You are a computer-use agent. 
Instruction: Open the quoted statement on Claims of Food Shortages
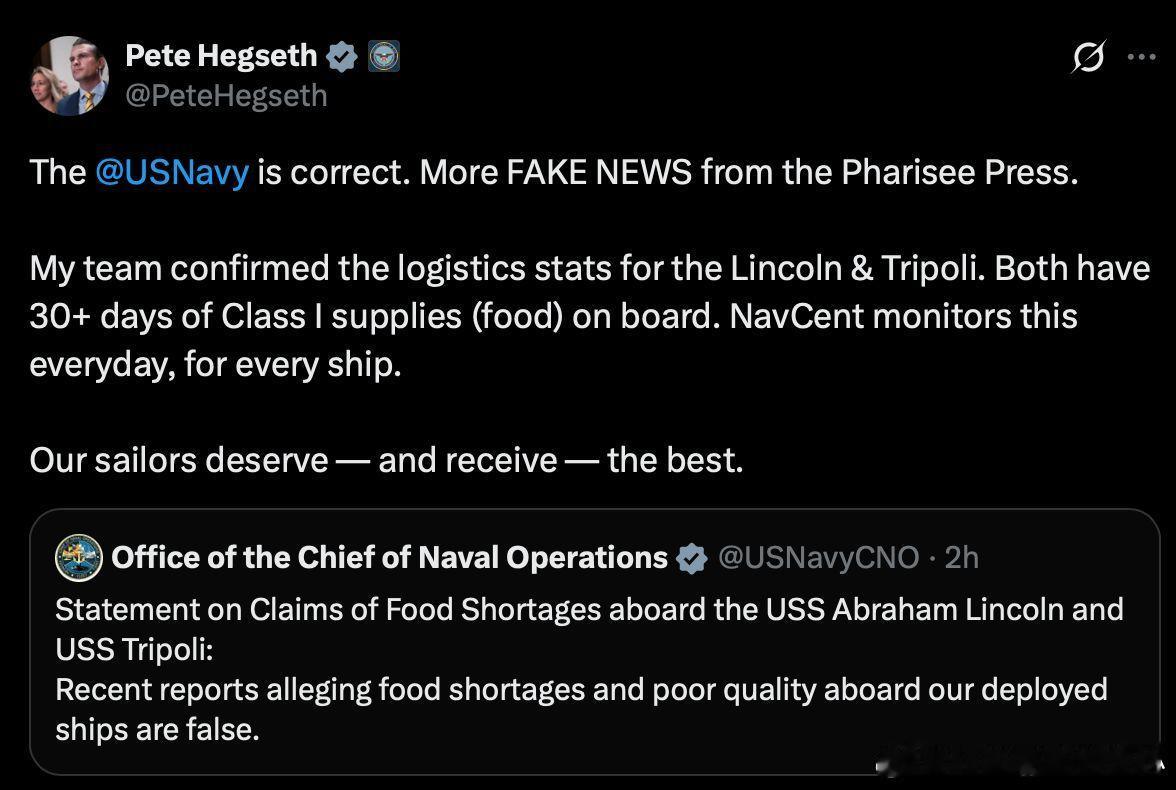pyautogui.click(x=589, y=609)
